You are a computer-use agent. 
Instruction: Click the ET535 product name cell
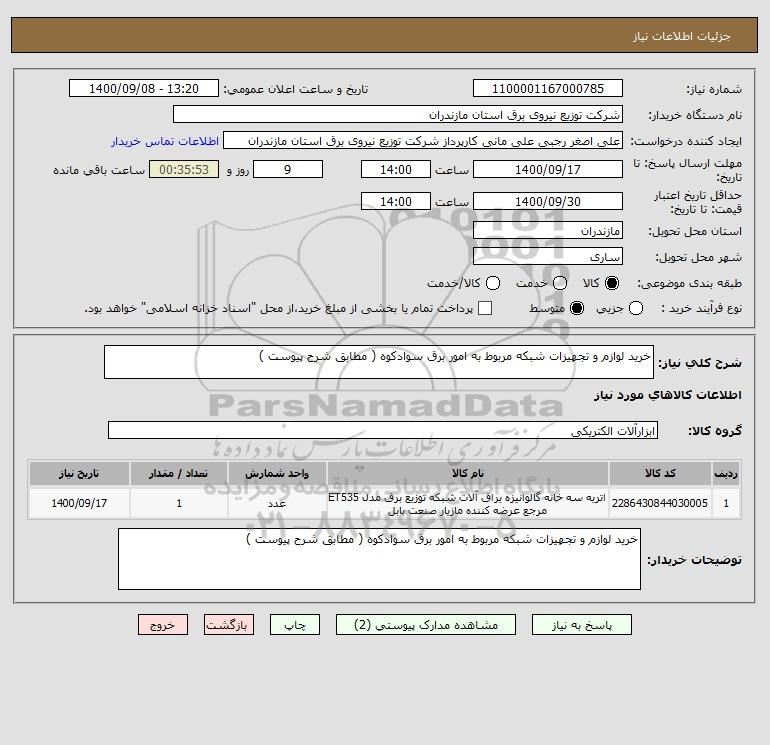pyautogui.click(x=468, y=503)
